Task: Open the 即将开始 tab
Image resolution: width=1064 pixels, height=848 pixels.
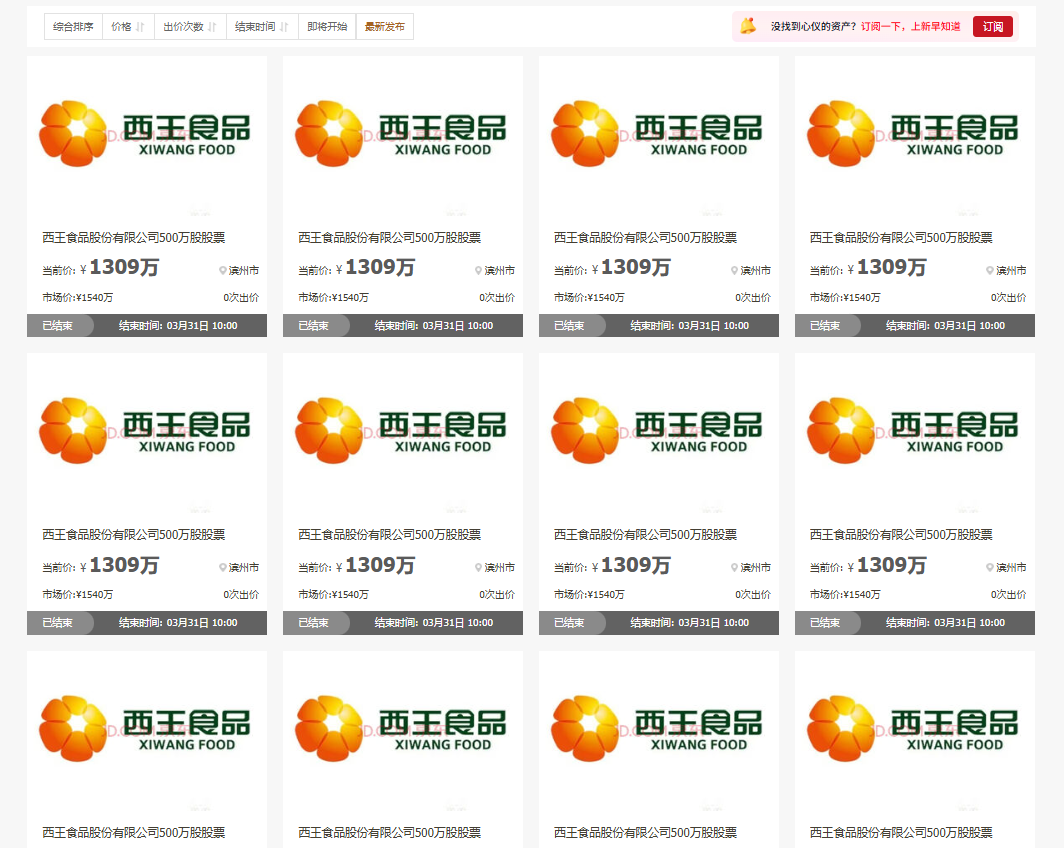Action: [327, 27]
